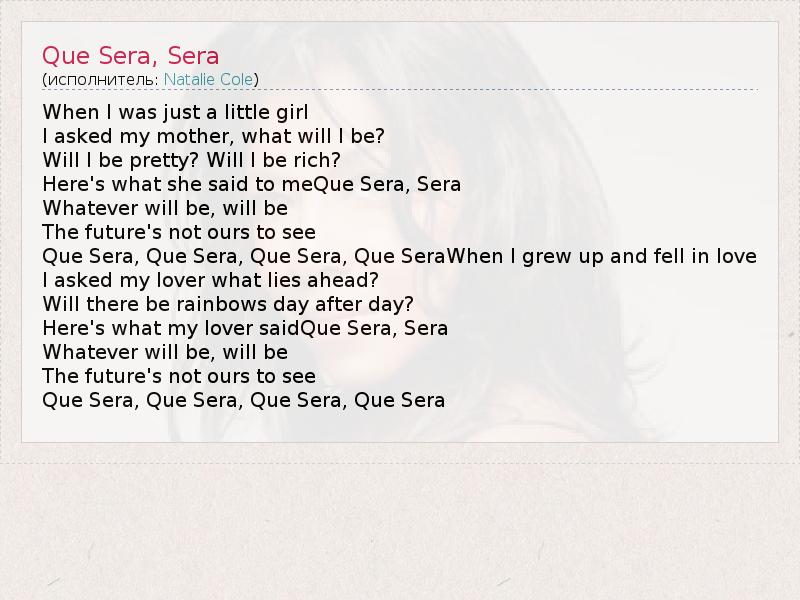Click the final "Que Sera, Que Sera" chorus line
This screenshot has height=600, width=800.
[243, 400]
